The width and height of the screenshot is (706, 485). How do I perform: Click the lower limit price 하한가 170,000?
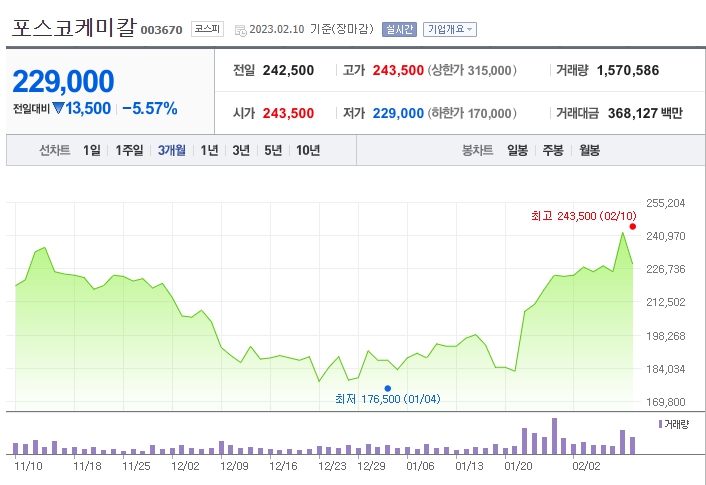tap(472, 113)
